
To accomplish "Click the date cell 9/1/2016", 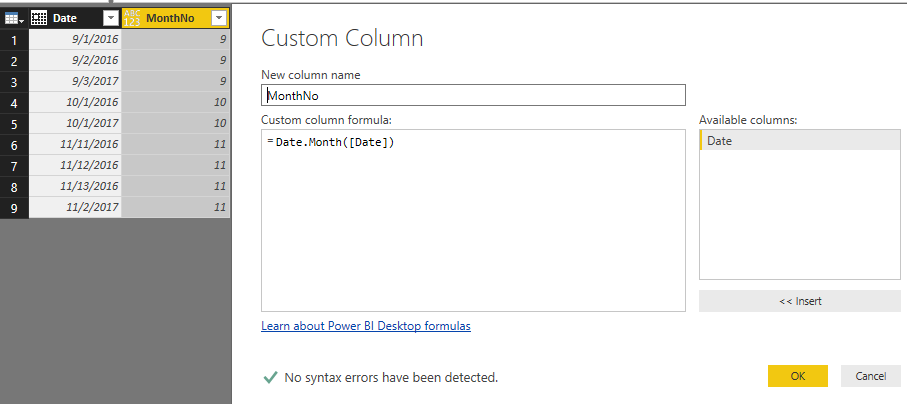I will (x=75, y=39).
